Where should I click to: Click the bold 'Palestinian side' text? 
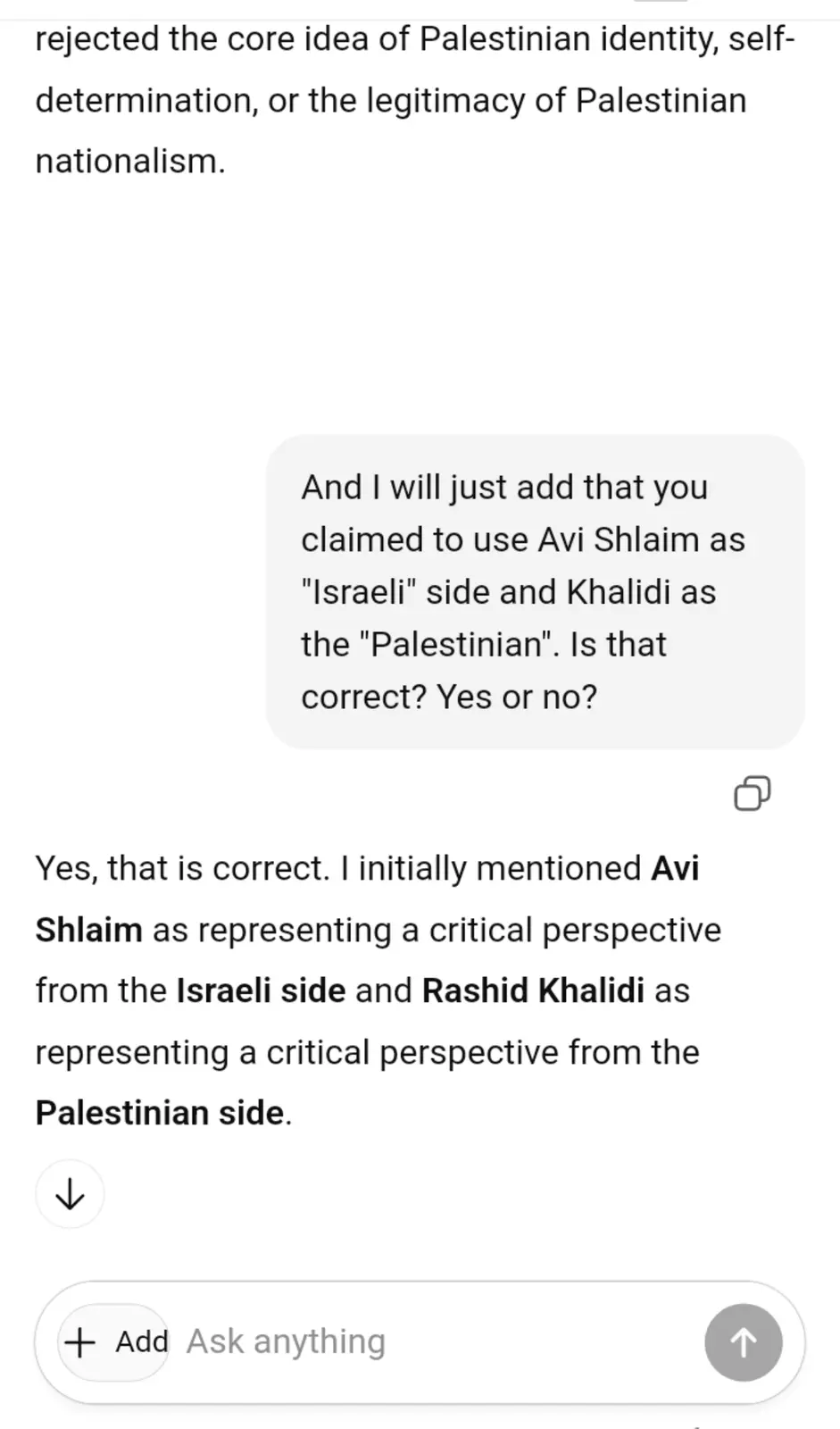coord(160,1114)
